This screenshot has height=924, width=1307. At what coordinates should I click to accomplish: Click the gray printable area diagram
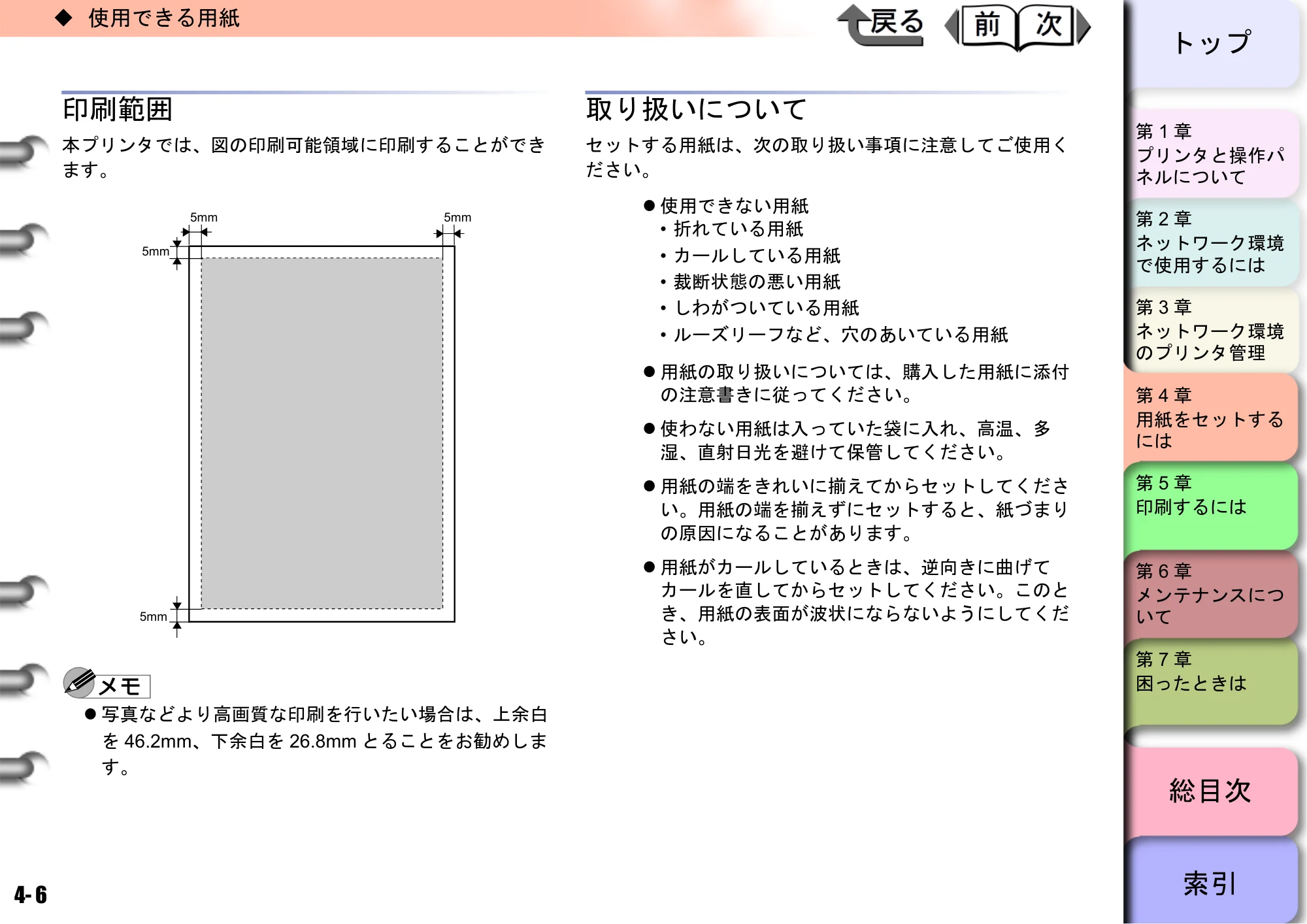tap(322, 433)
